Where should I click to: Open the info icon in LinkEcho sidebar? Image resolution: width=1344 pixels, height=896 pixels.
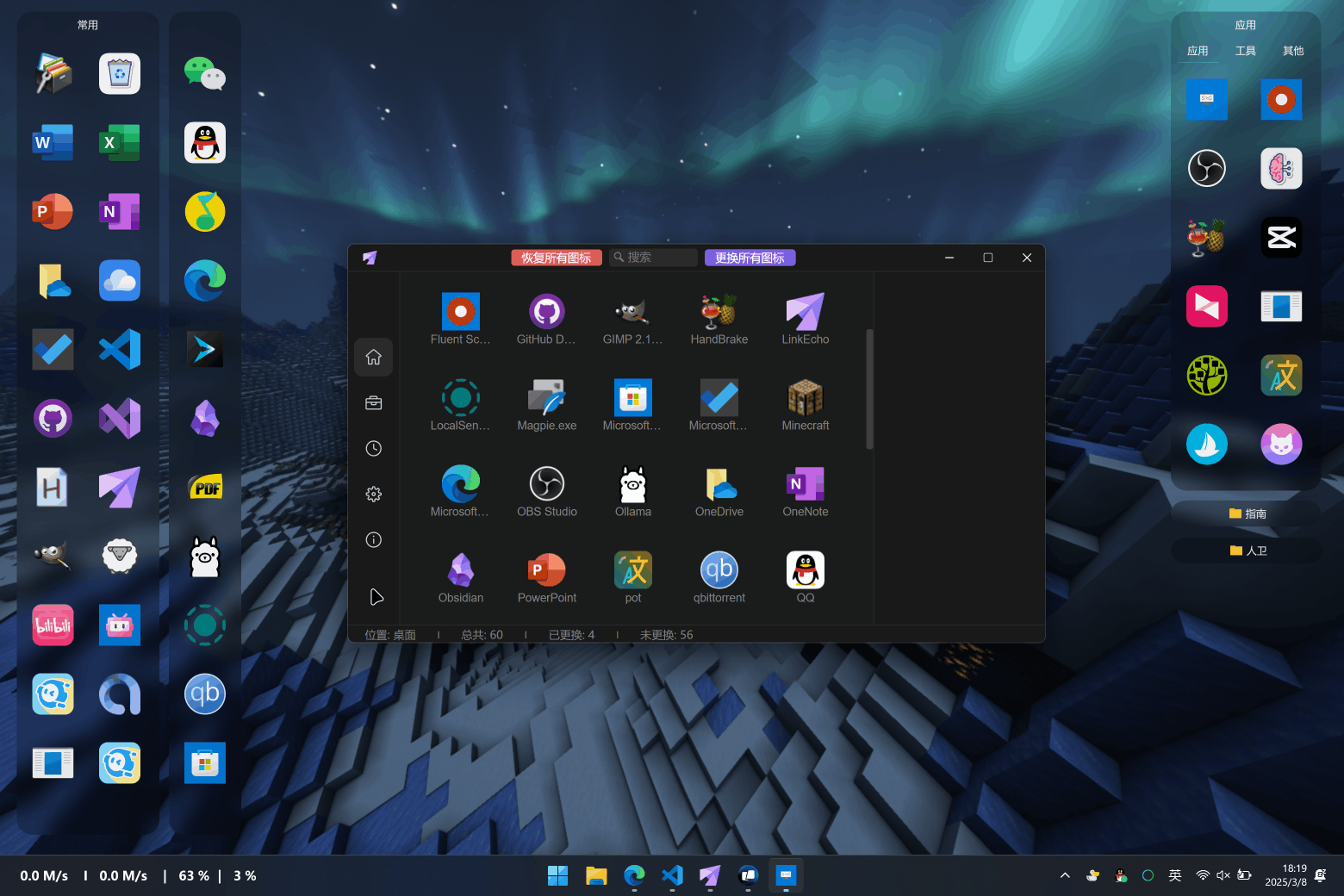tap(374, 539)
